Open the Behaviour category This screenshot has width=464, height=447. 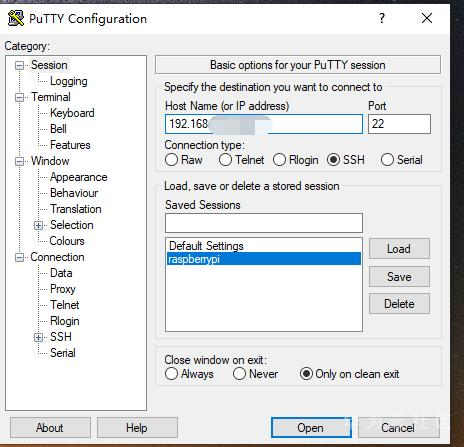[74, 193]
